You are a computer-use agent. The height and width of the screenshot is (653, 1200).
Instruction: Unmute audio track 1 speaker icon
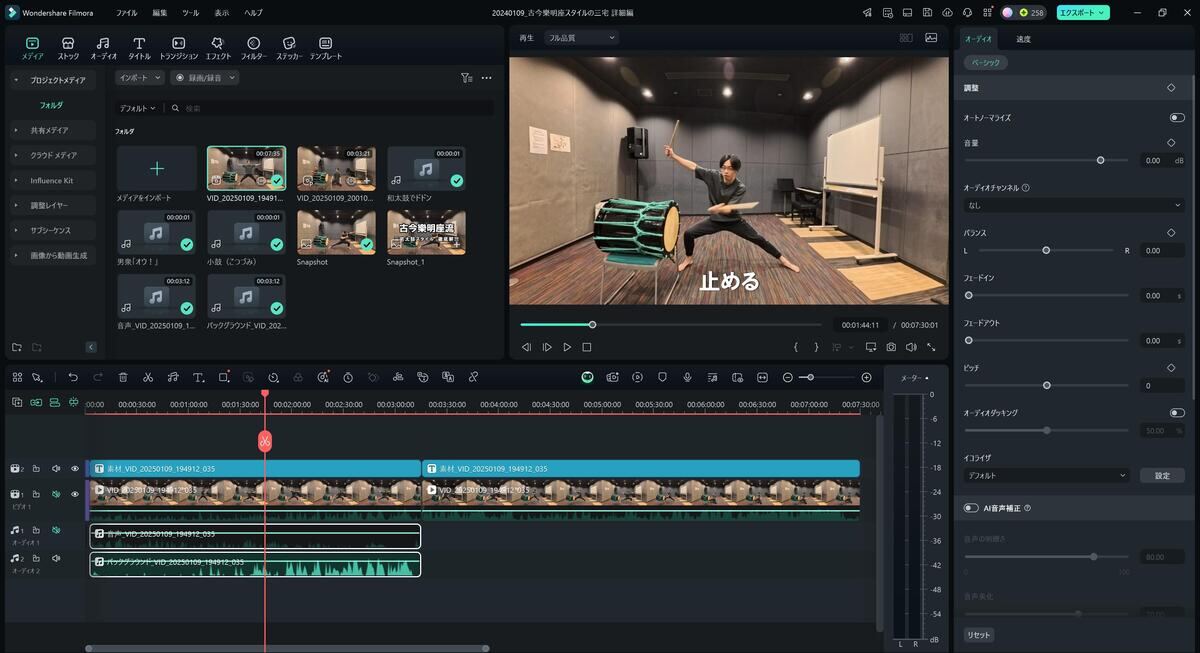tap(56, 531)
